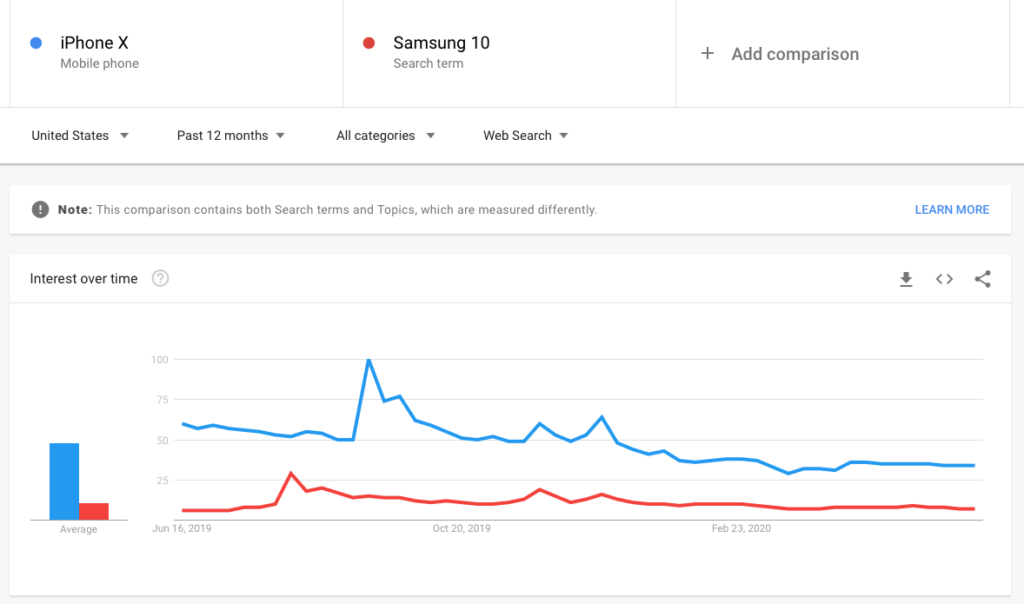Screen dimensions: 1024x604
Task: Open the Web Search dropdown
Action: tap(525, 135)
